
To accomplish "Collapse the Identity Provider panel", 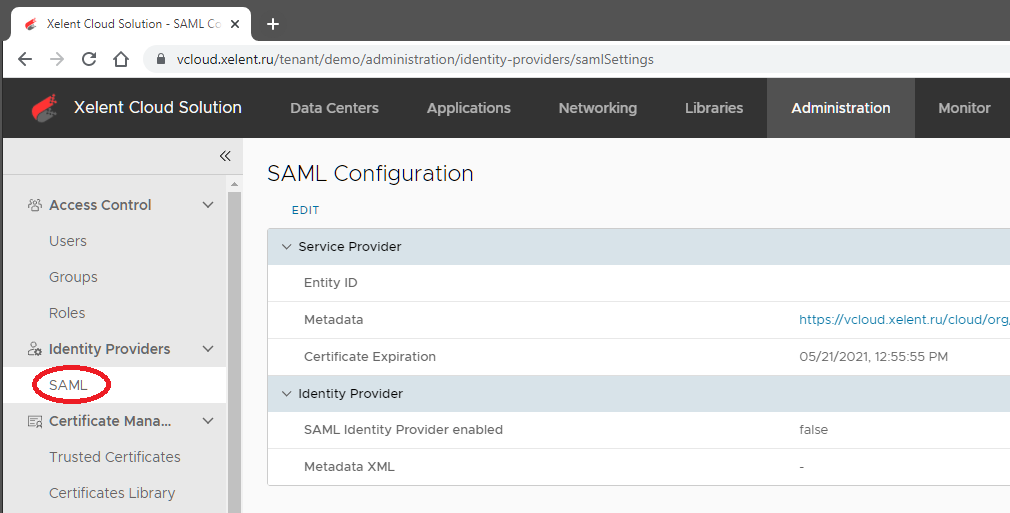I will pos(287,394).
